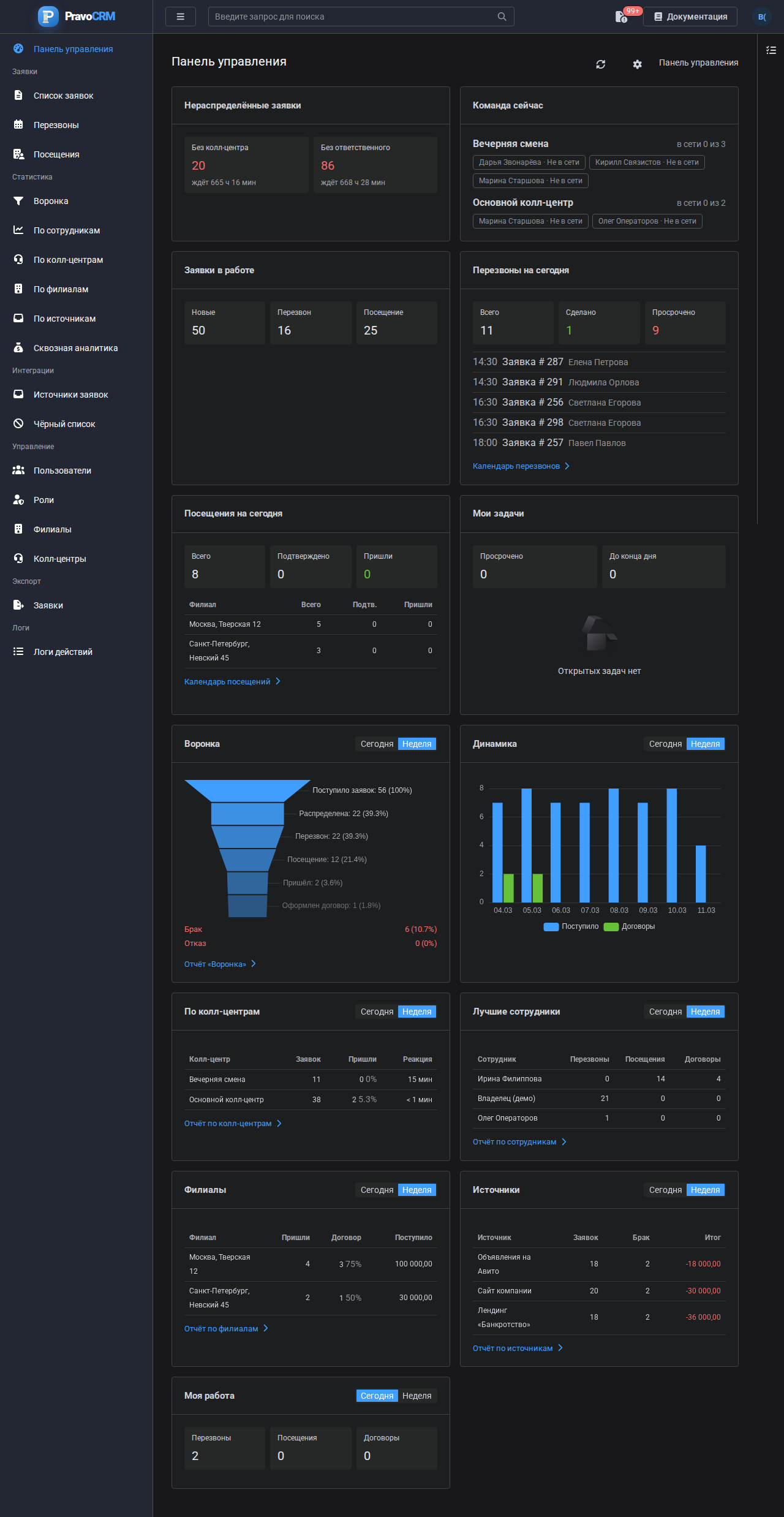Viewport: 784px width, 1517px height.
Task: Click the Документация button
Action: [x=690, y=17]
